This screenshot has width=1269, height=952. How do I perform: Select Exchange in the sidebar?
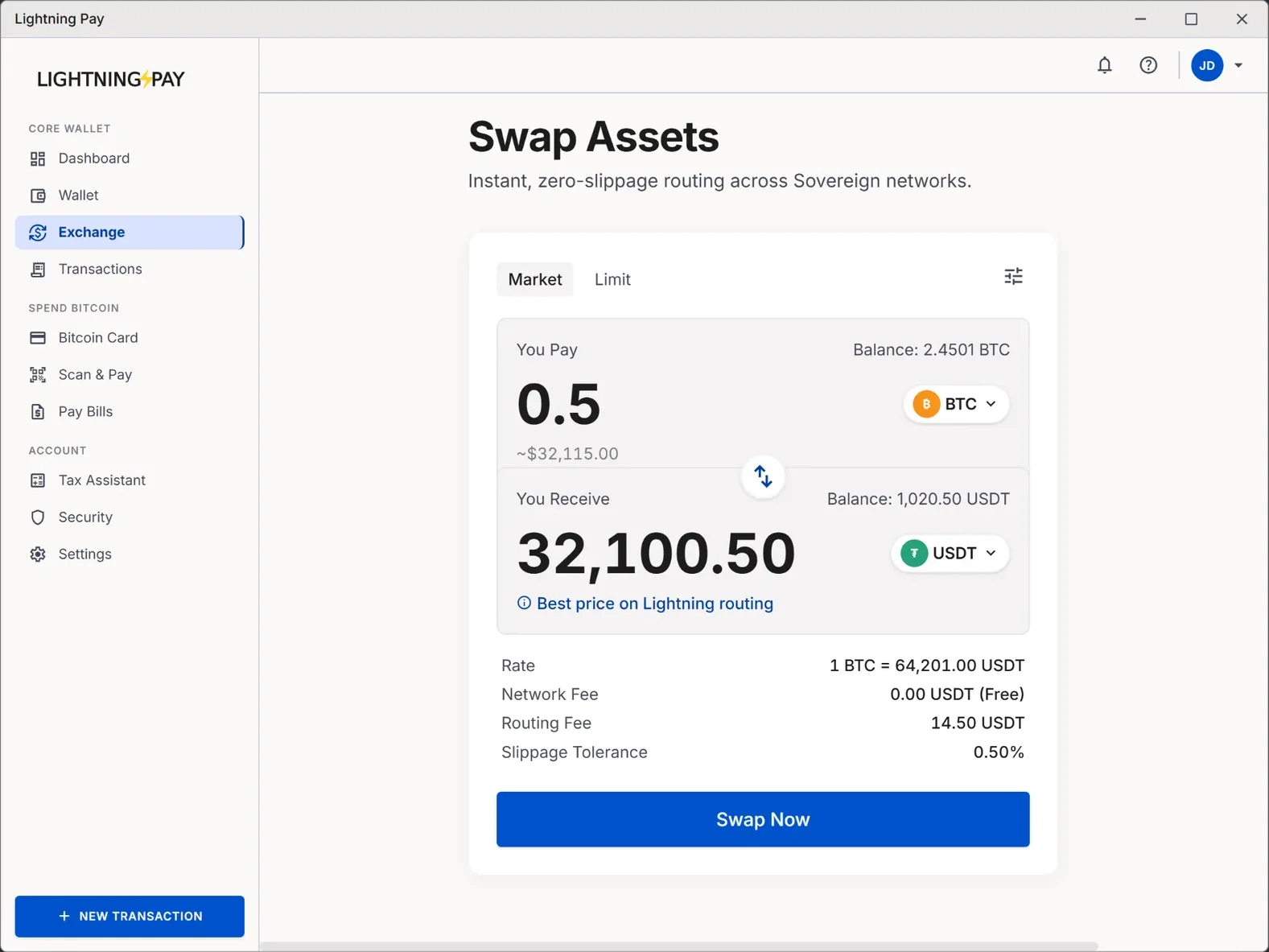coord(129,233)
